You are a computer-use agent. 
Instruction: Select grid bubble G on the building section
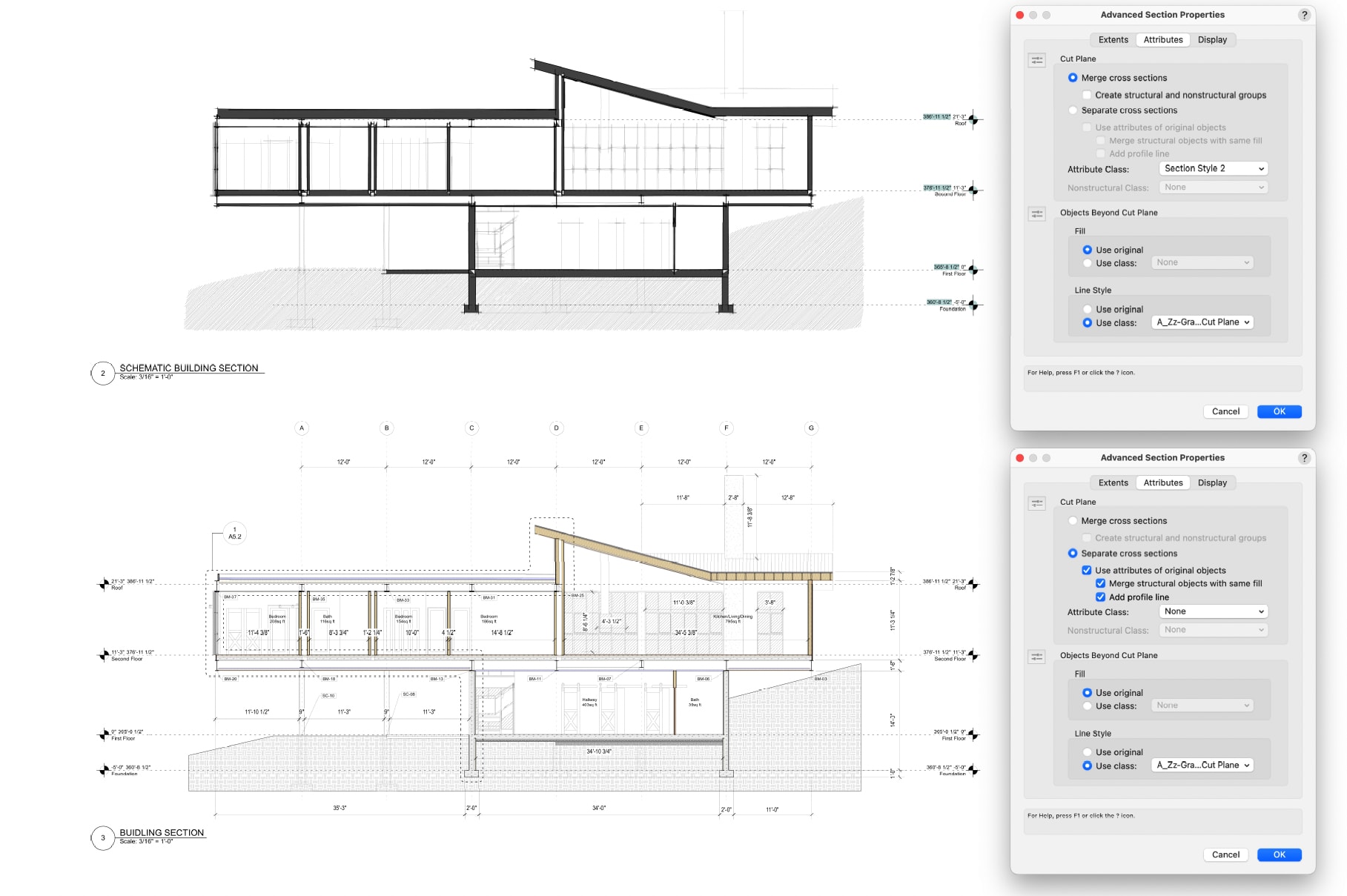811,428
